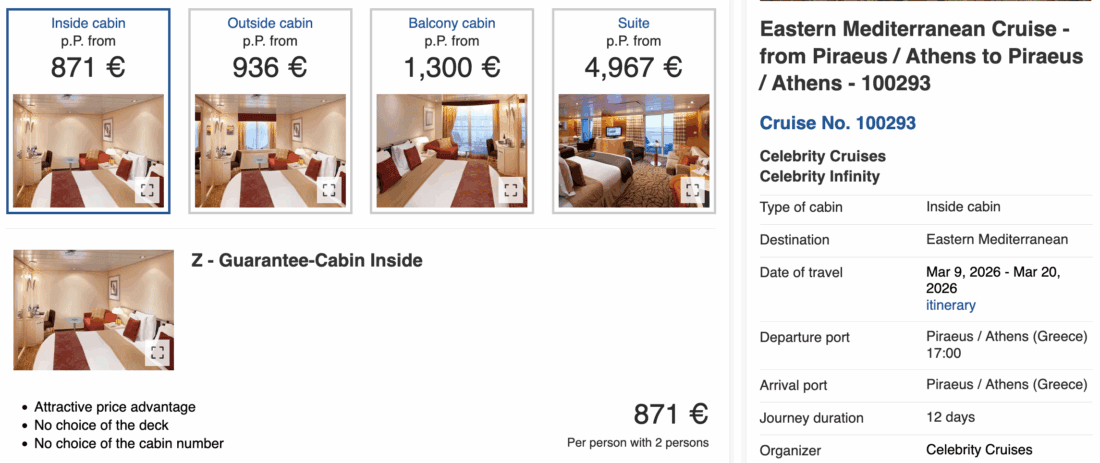Enlarge the Inside cabin card photo via fullscreen icon
The width and height of the screenshot is (1100, 463).
[x=147, y=190]
